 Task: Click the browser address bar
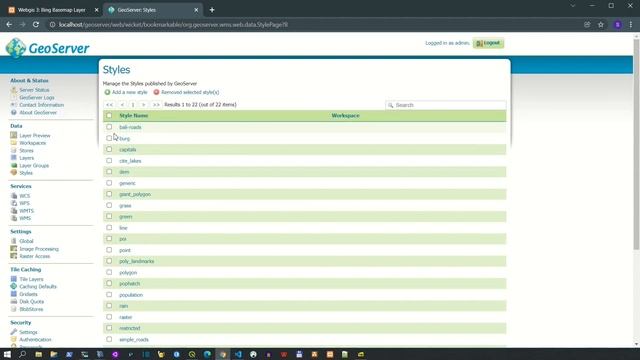point(314,24)
